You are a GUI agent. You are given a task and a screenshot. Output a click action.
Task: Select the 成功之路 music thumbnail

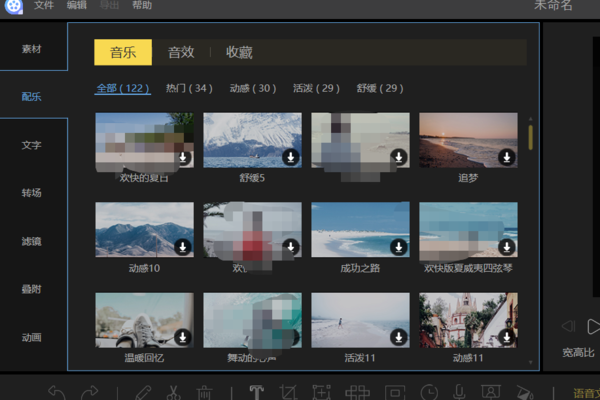[x=360, y=230]
